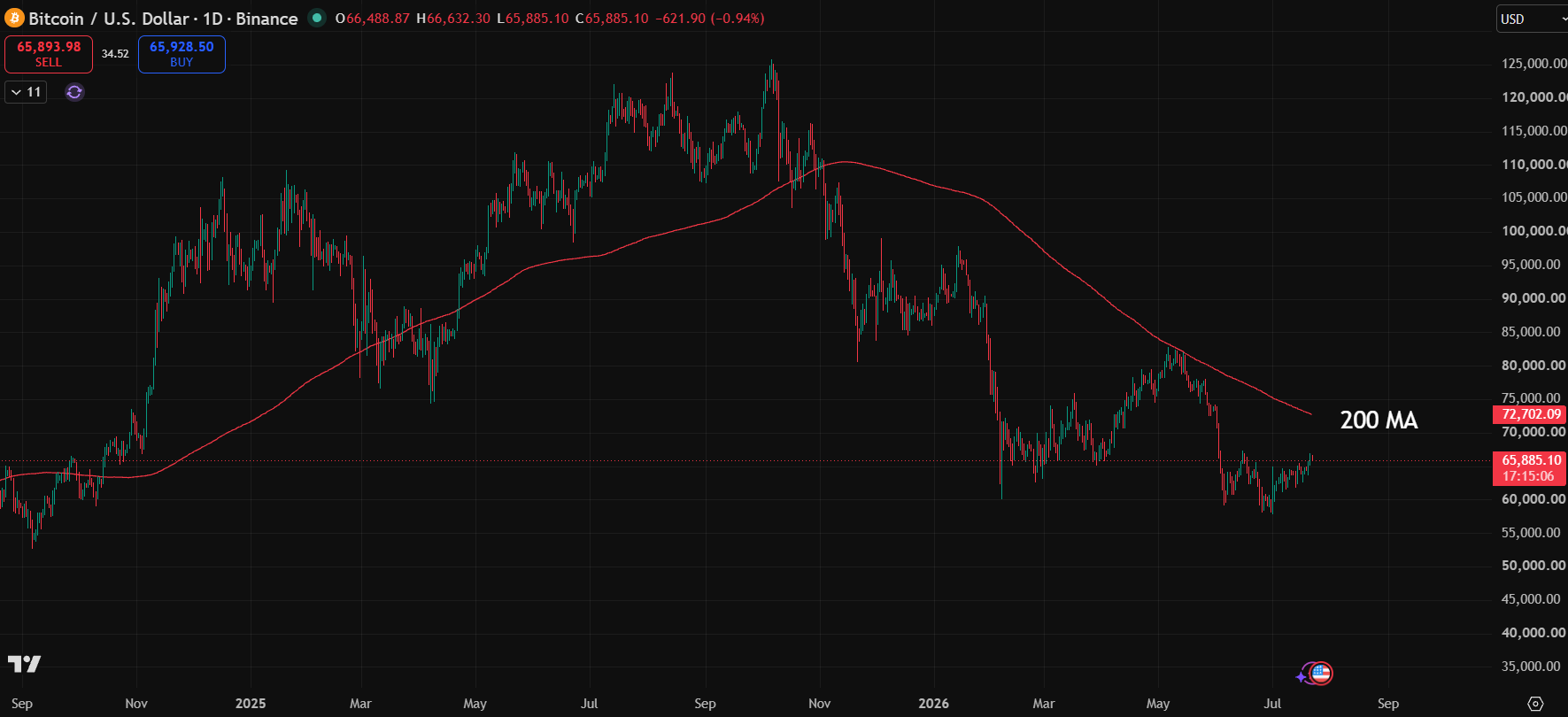Select the 200 MA text annotation

1379,420
